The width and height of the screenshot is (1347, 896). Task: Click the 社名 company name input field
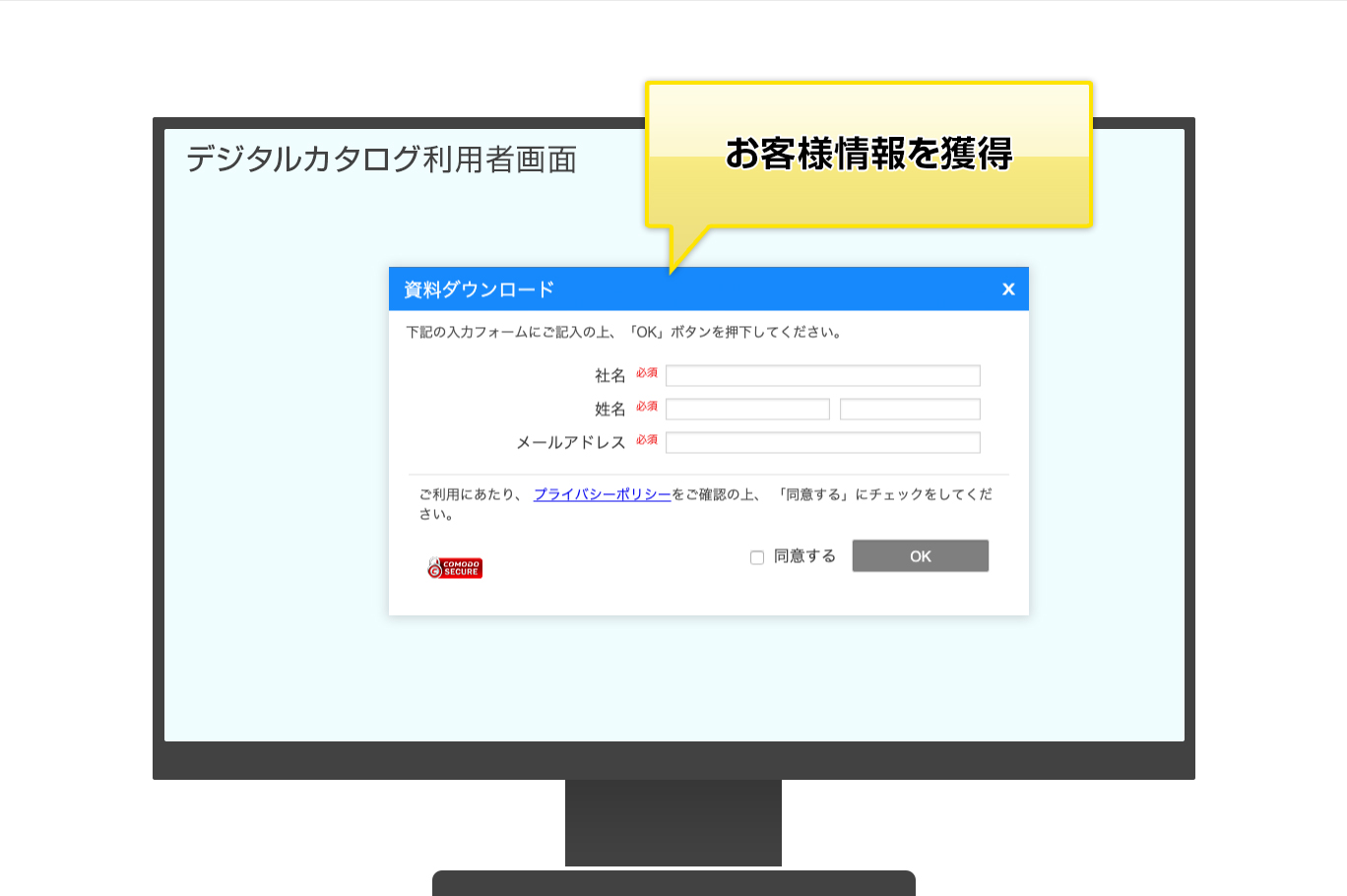coord(822,374)
